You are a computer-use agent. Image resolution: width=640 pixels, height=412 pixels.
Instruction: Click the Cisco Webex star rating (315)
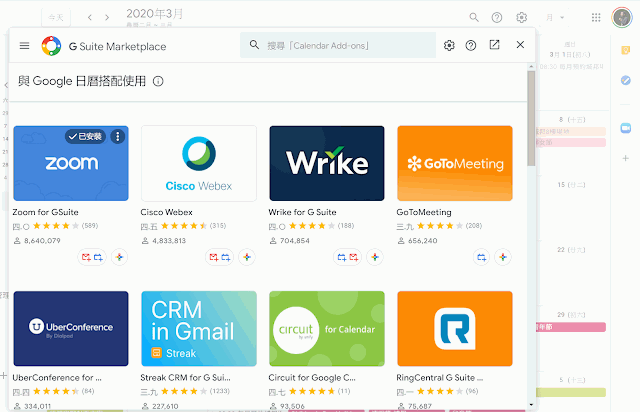tap(183, 226)
